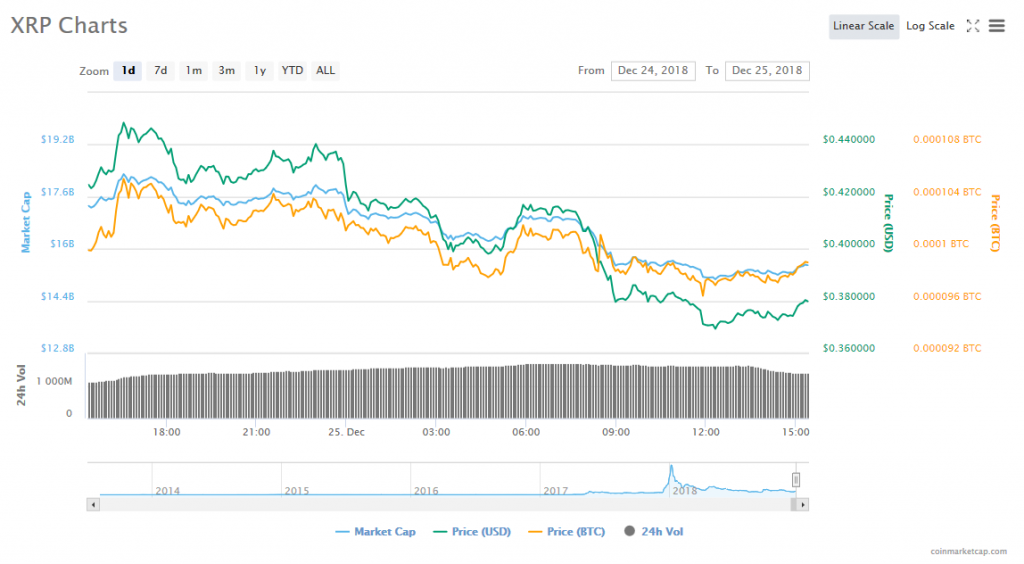Edit the To date field

(x=767, y=70)
